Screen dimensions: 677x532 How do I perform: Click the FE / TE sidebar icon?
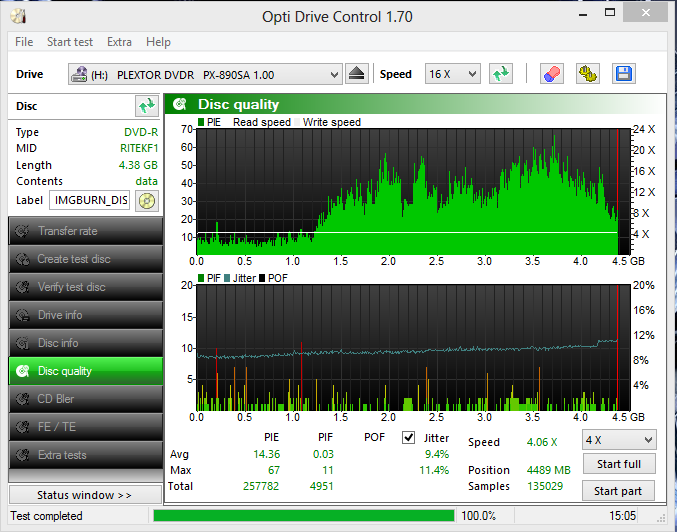(x=22, y=427)
